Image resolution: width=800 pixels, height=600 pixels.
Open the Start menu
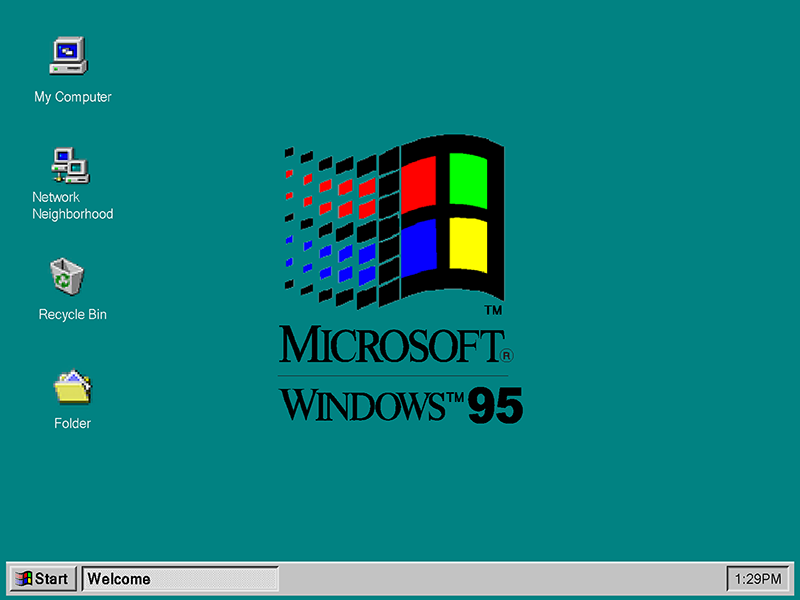click(43, 579)
